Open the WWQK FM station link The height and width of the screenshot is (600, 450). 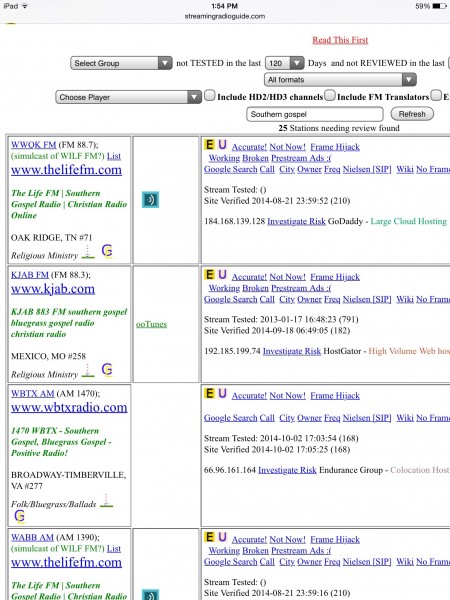click(x=34, y=145)
